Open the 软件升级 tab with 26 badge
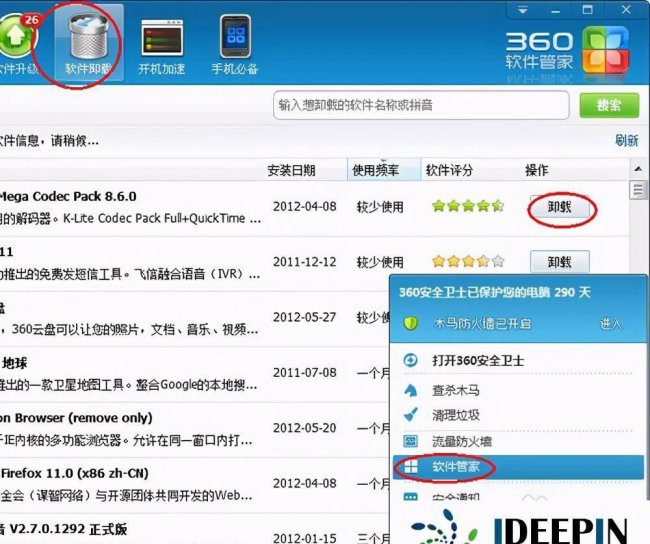650x544 pixels. tap(20, 44)
